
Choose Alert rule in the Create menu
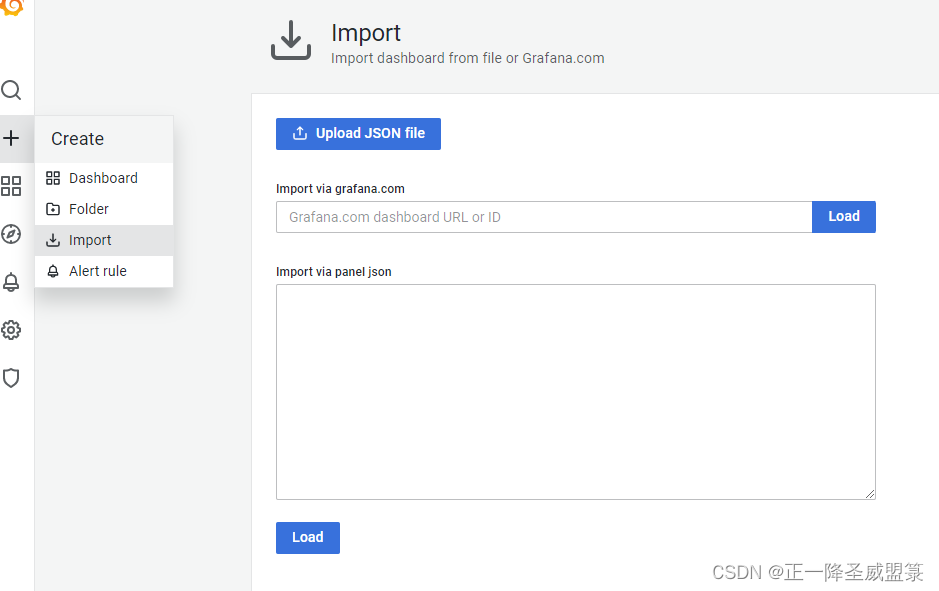104,271
